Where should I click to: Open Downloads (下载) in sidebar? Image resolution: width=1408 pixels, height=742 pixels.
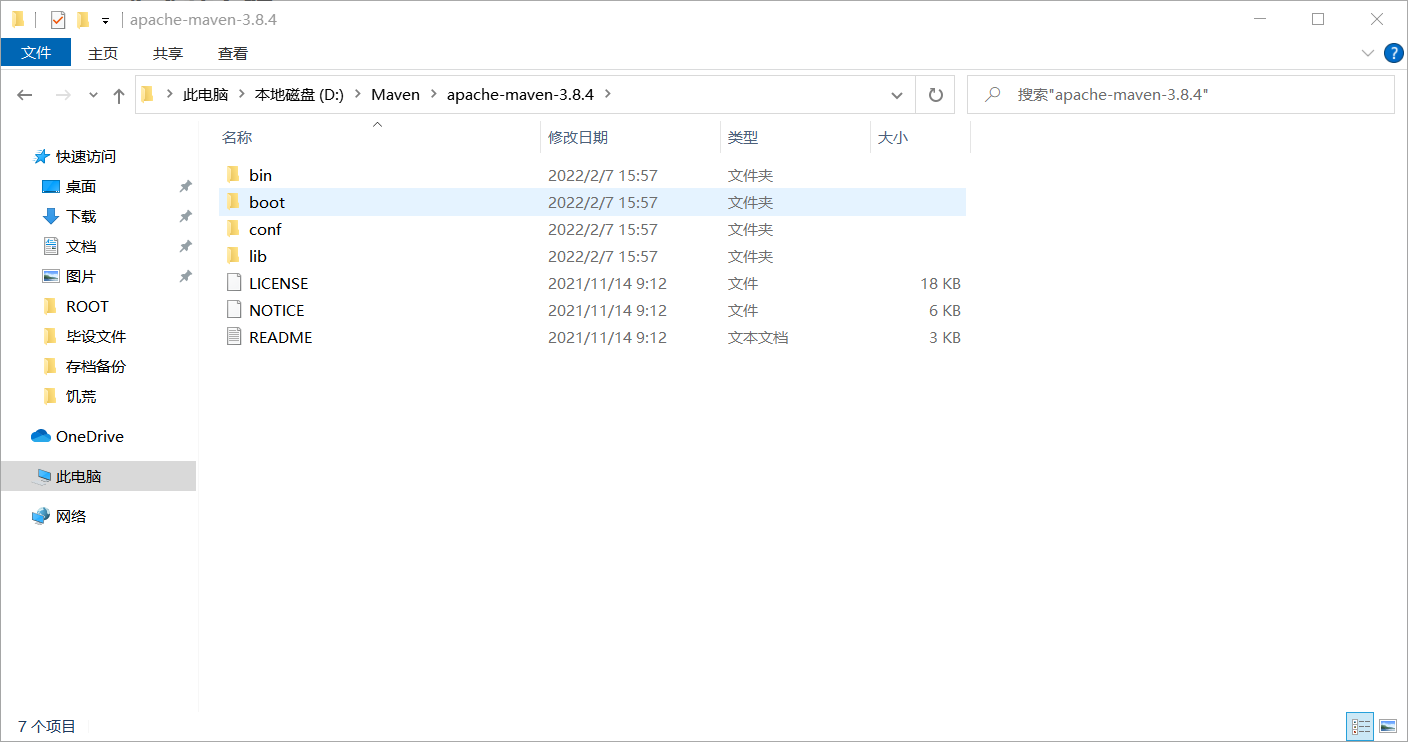coord(80,216)
